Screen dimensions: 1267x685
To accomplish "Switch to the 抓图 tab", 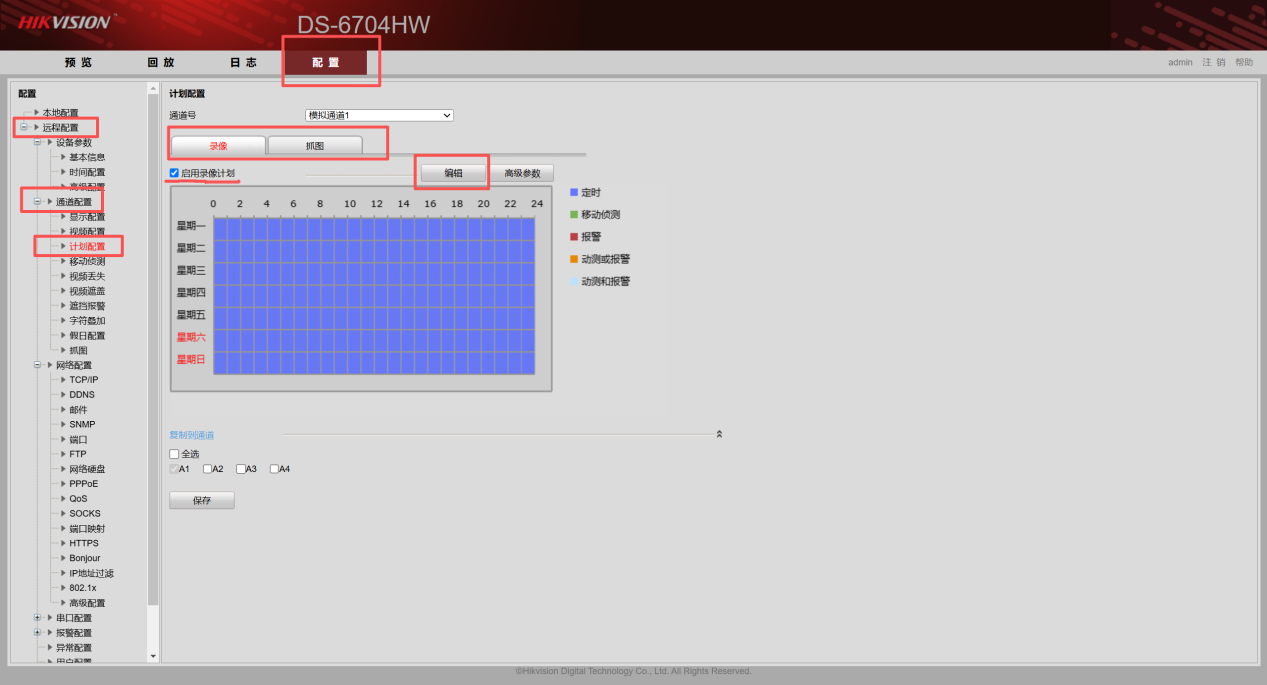I will 314,146.
